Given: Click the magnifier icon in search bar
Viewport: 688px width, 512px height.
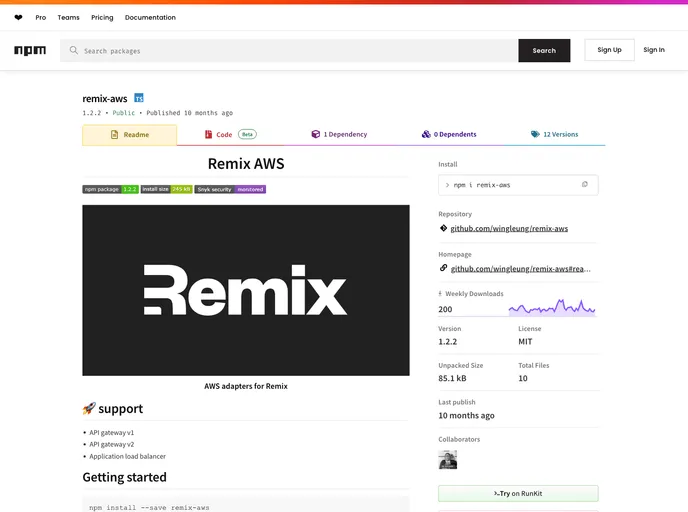Looking at the screenshot, I should pos(74,50).
